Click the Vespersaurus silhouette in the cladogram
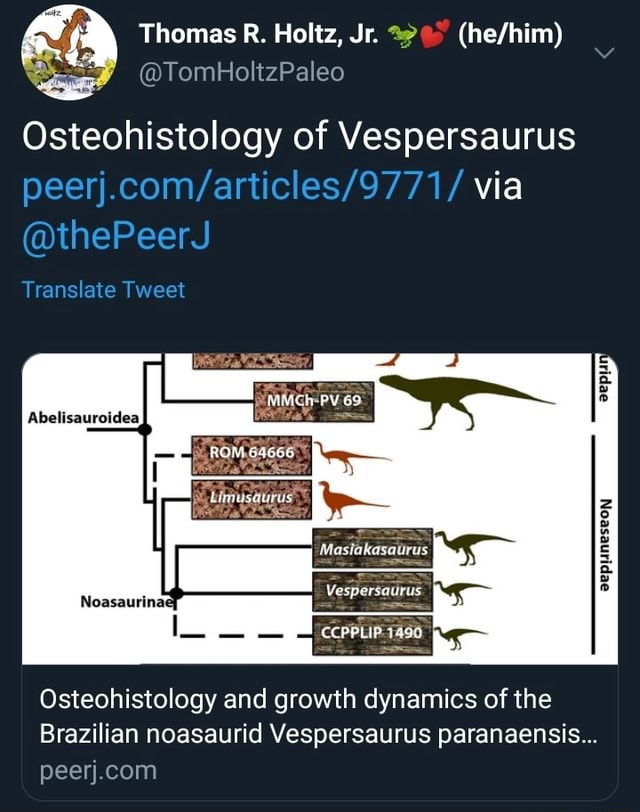Screen dimensions: 640x812 455,590
